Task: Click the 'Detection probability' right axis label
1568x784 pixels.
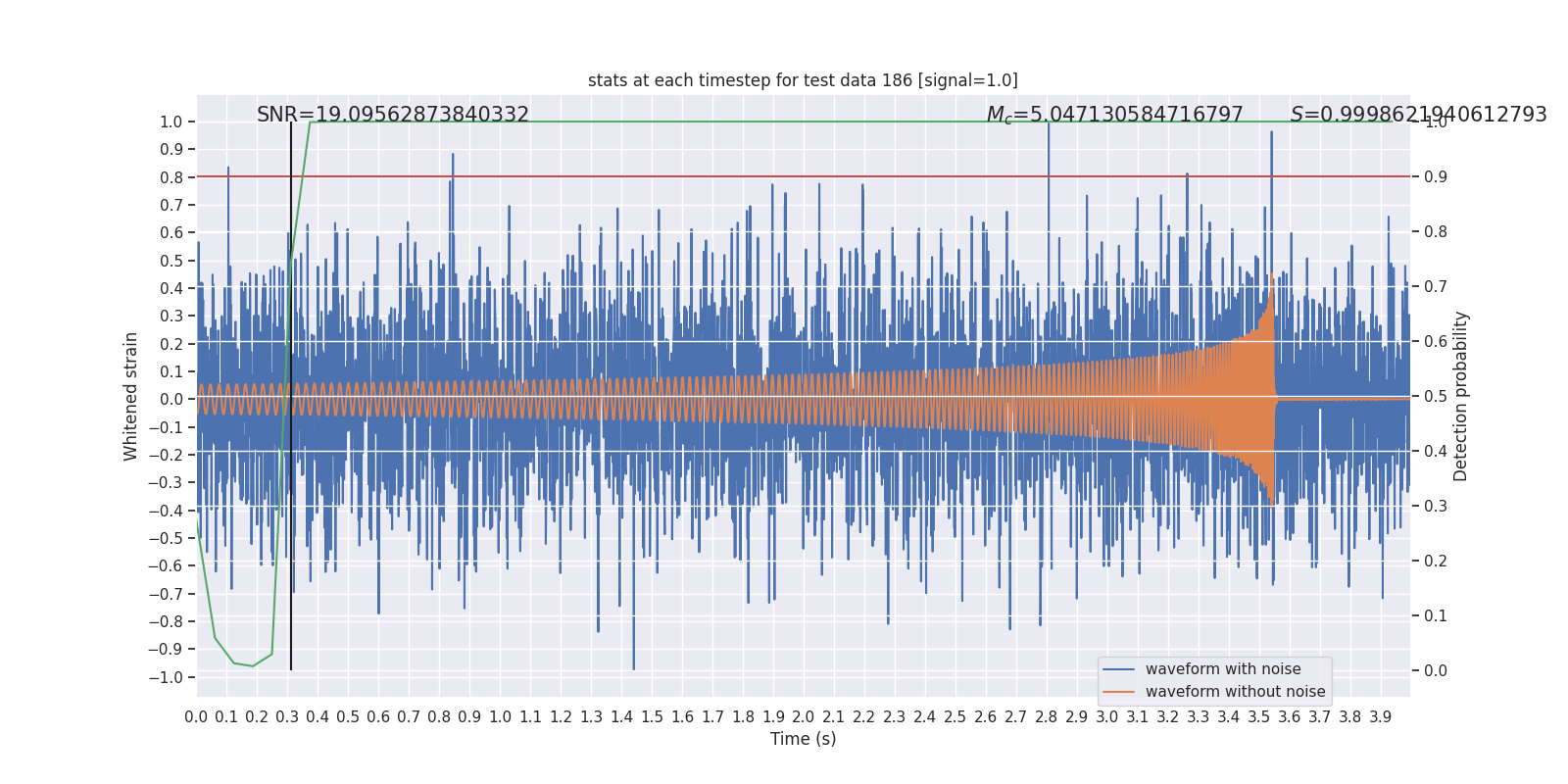Action: click(1461, 396)
